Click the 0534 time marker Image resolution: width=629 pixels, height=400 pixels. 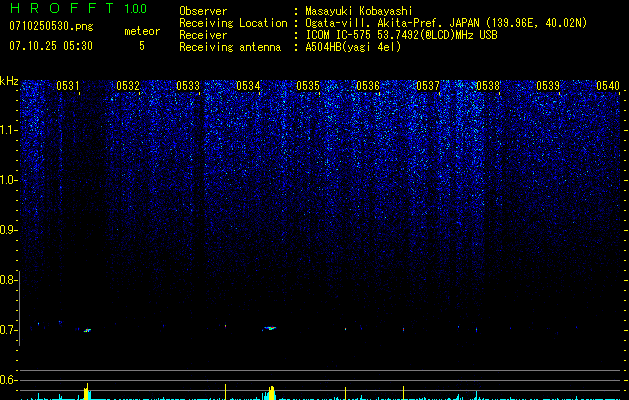(248, 86)
